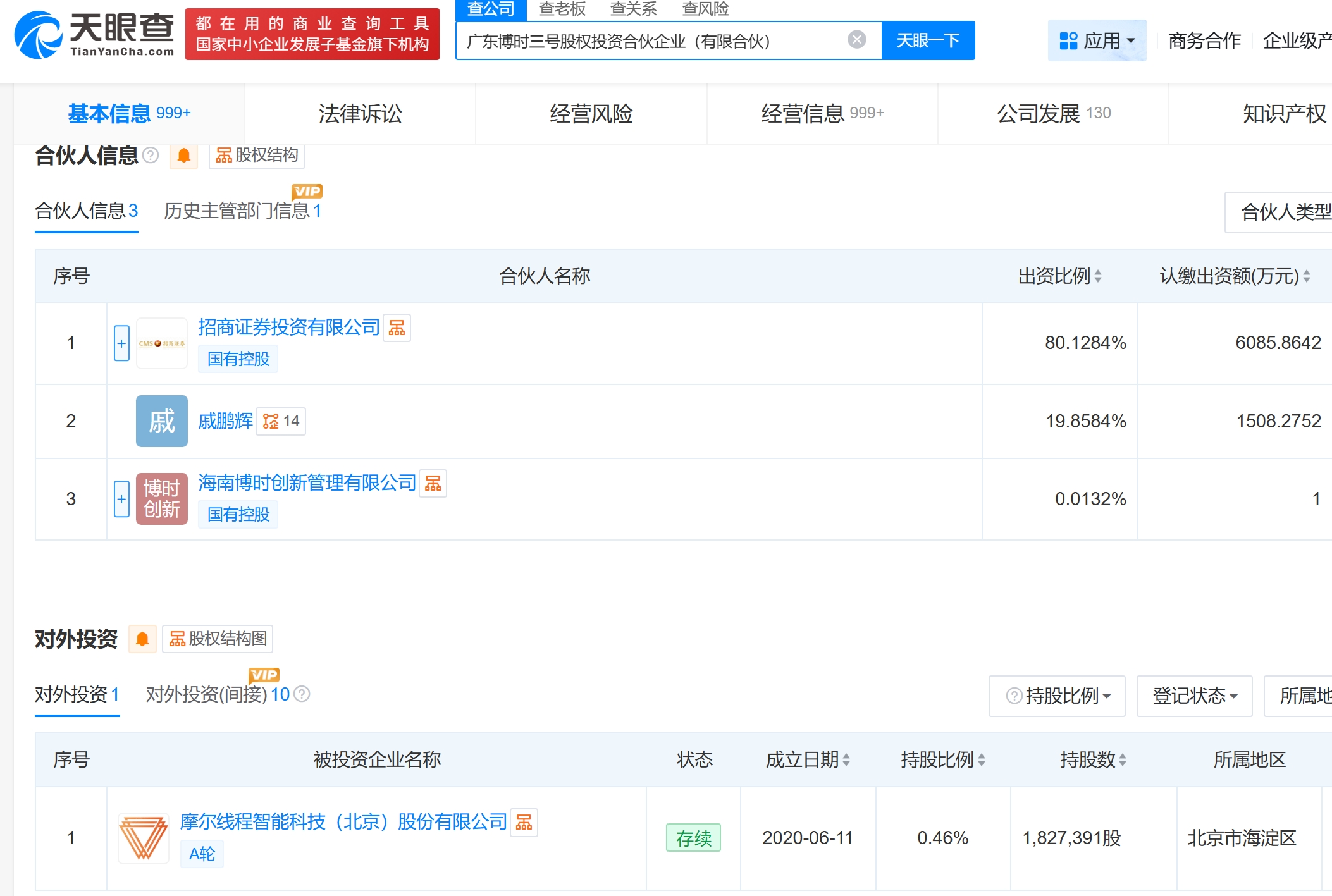The image size is (1332, 896).
Task: Click the TianYanCha logo
Action: click(x=94, y=34)
